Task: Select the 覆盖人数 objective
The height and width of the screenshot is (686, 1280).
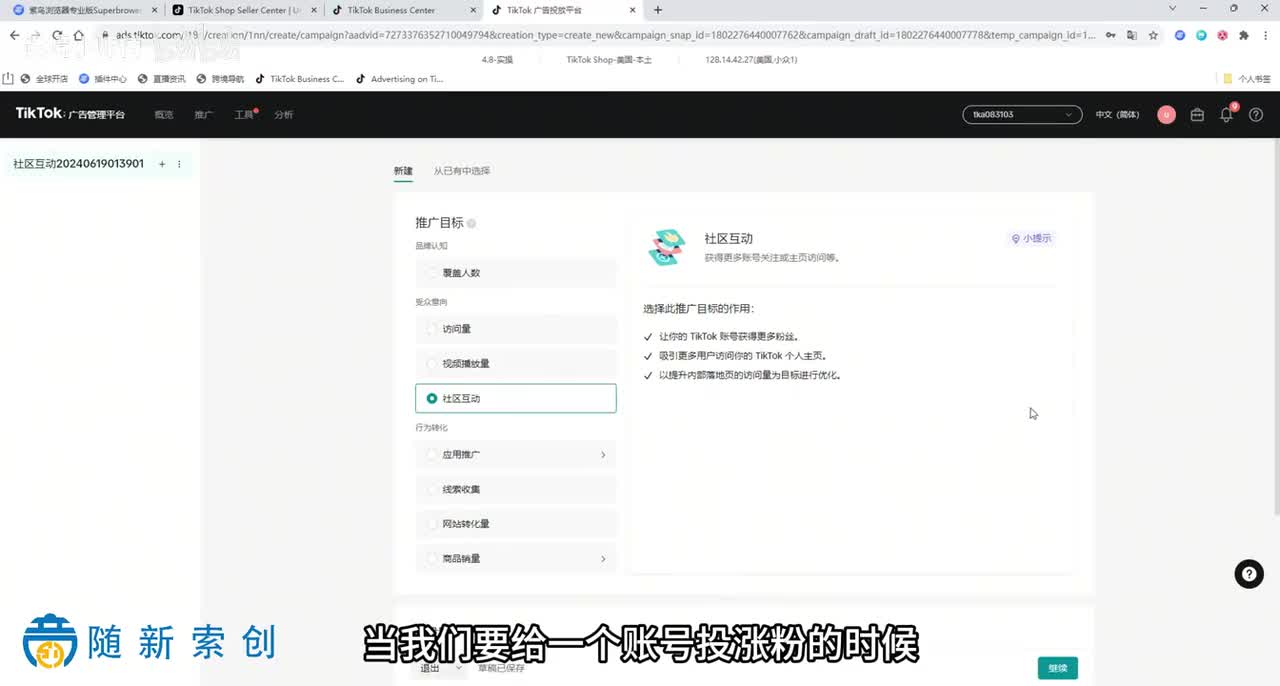Action: pyautogui.click(x=516, y=273)
